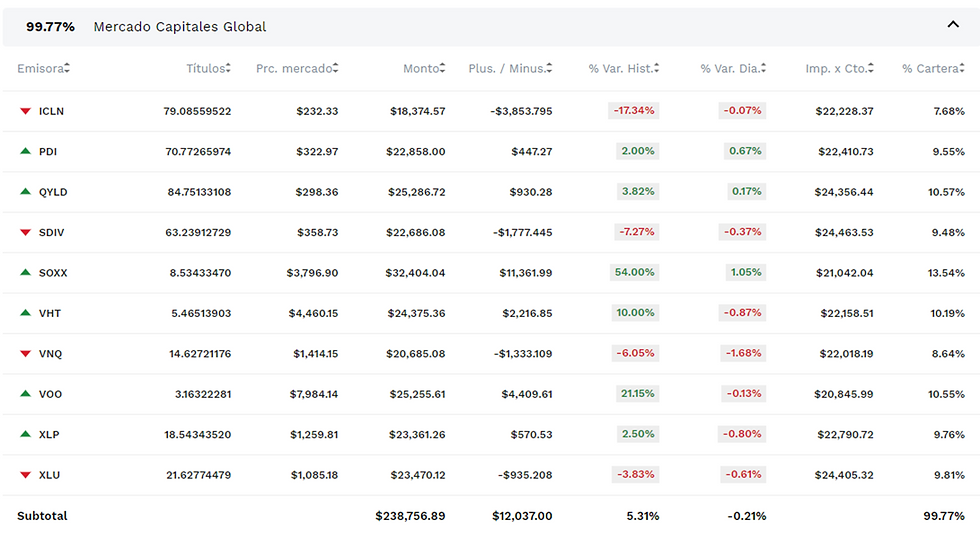Open the QYLD ticker row
The height and width of the screenshot is (535, 980).
point(53,192)
